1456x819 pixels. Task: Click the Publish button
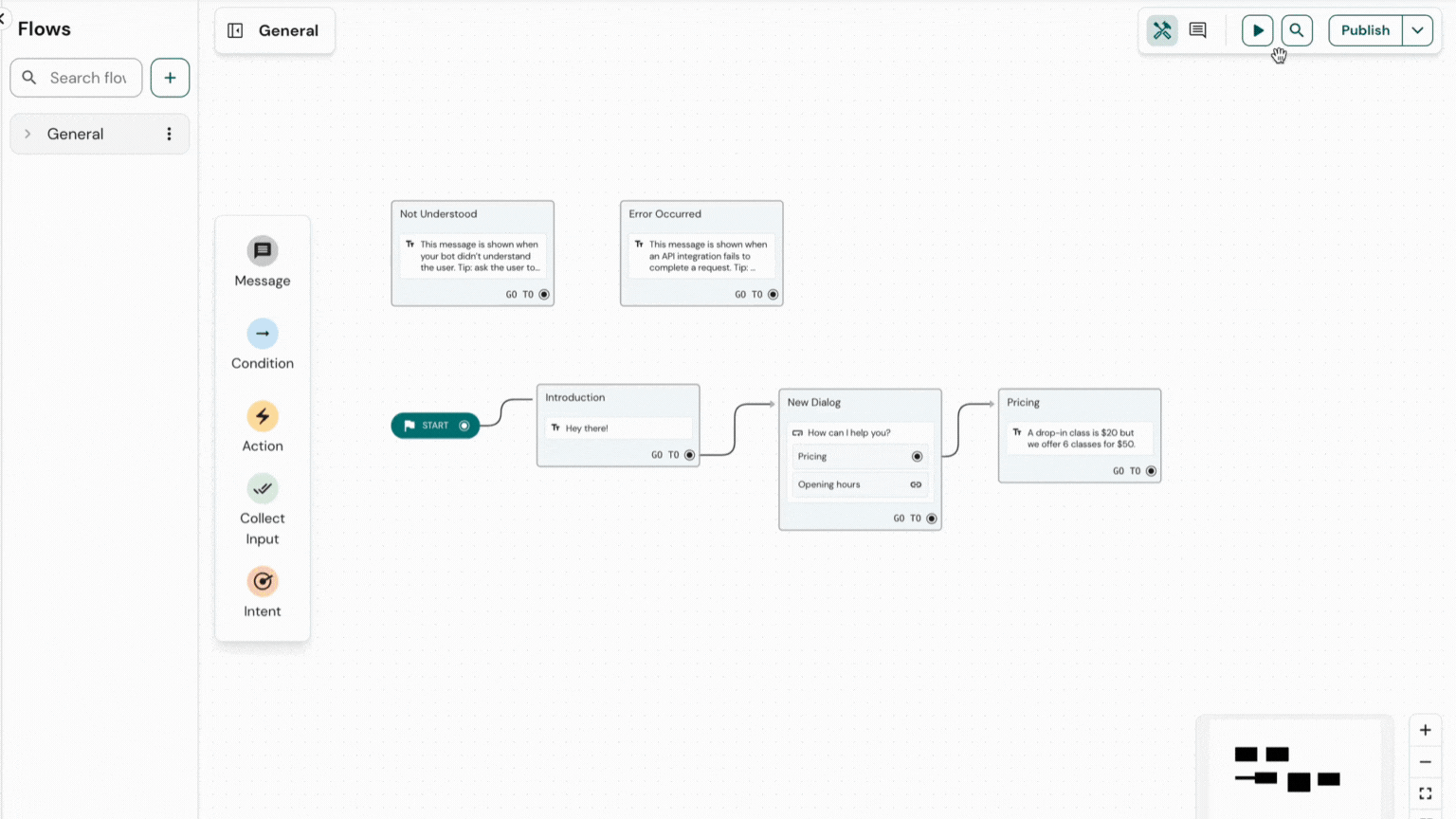1365,29
